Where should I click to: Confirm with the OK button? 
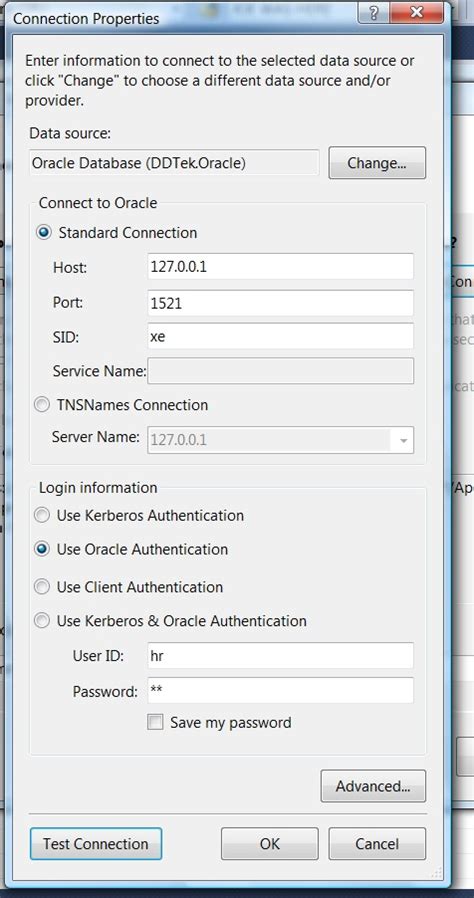click(270, 844)
